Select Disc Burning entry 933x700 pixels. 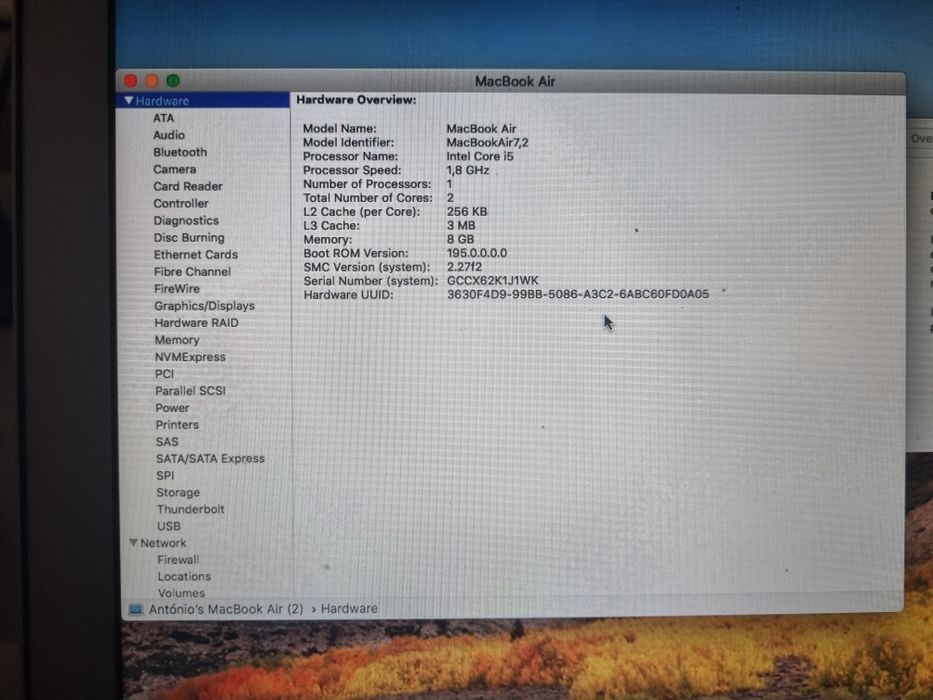tap(189, 238)
